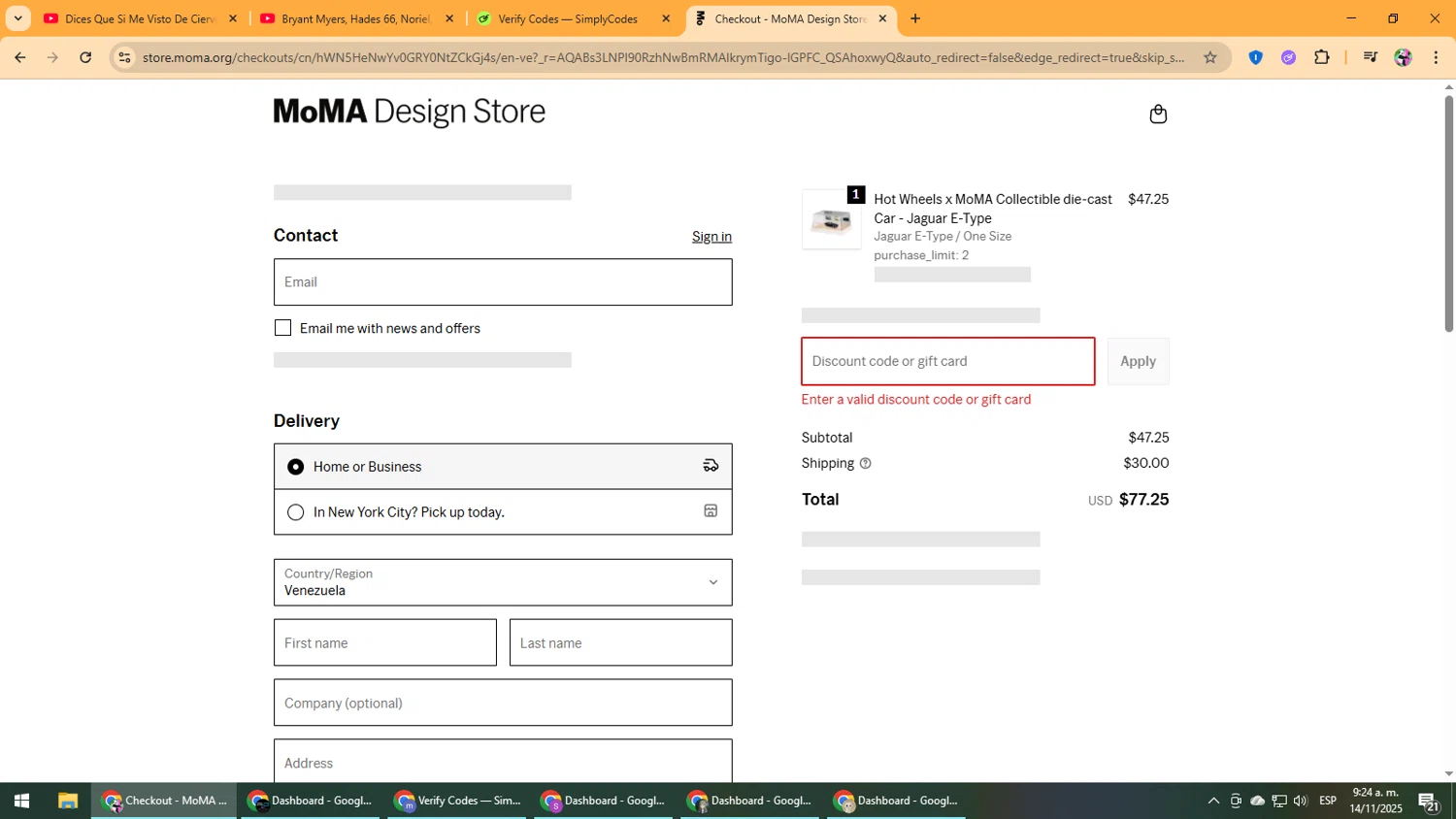Click the Hot Wheels car product thumbnail

832,219
